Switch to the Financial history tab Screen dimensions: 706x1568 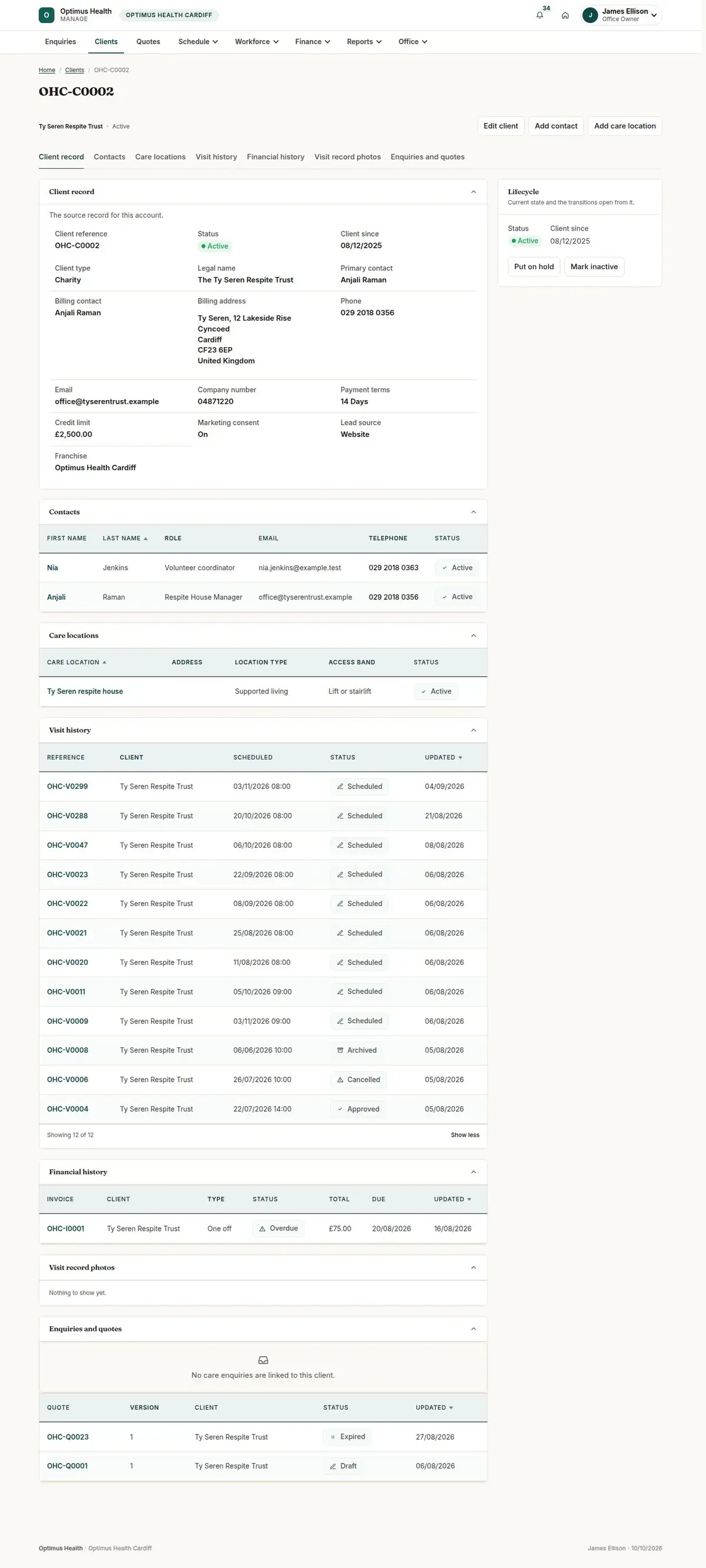[276, 157]
